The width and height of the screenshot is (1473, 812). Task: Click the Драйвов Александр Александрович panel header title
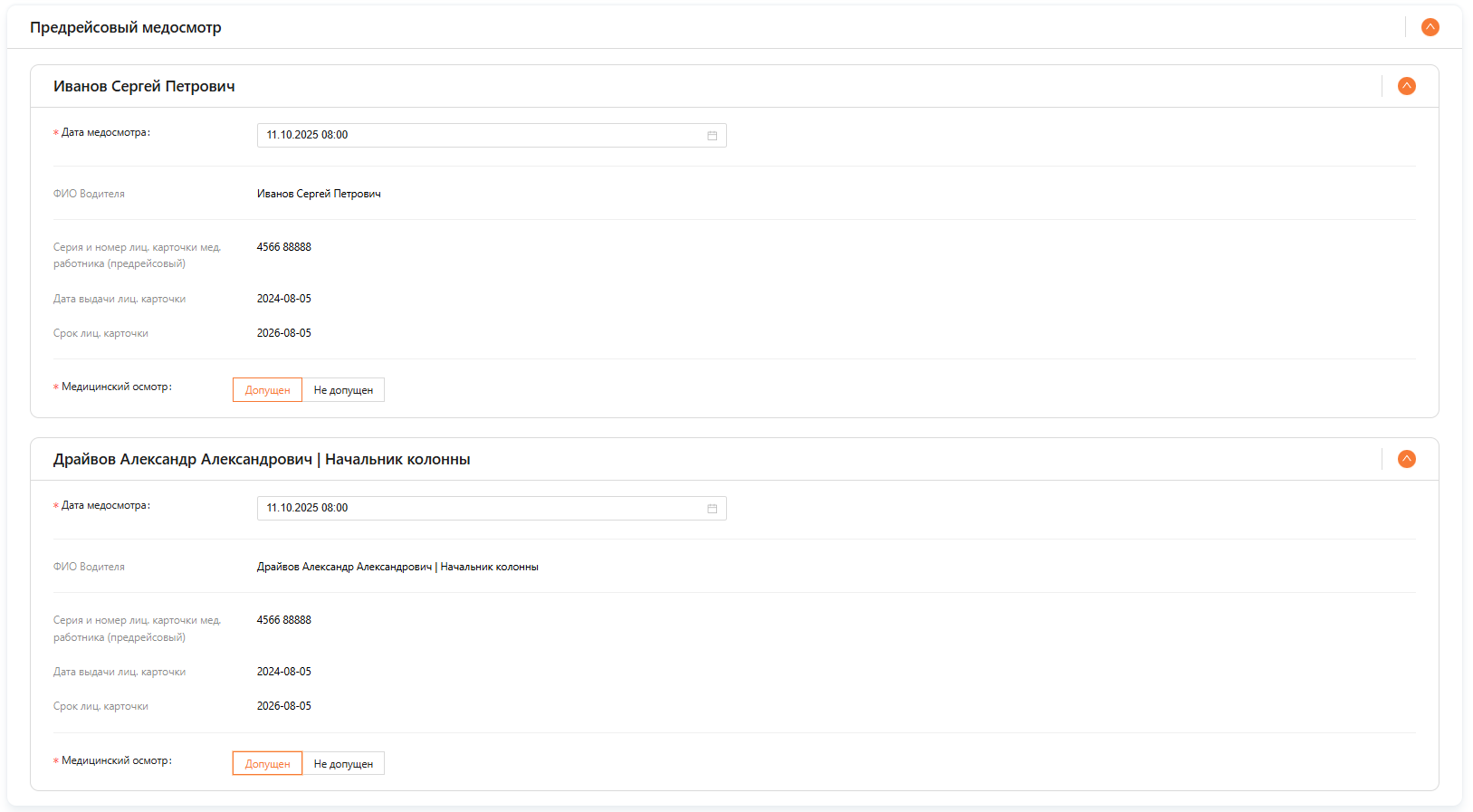coord(262,459)
